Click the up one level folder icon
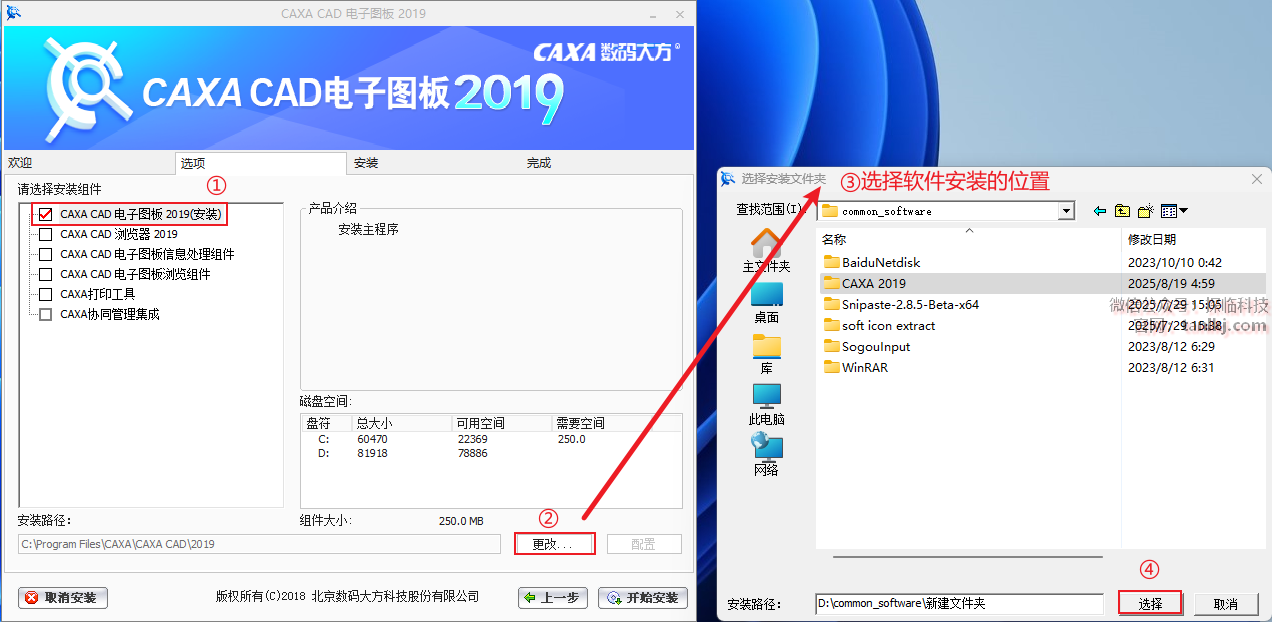 1122,211
